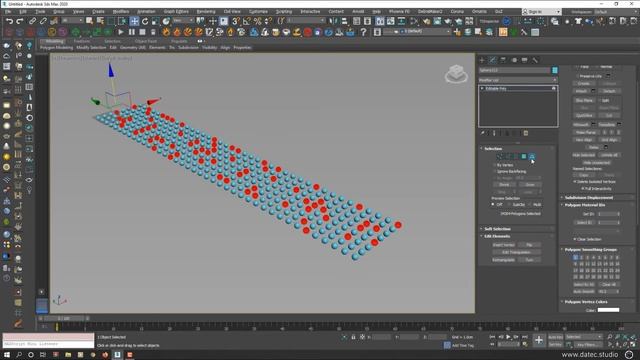This screenshot has width=640, height=360.
Task: Open the Rendering menu
Action: click(206, 12)
